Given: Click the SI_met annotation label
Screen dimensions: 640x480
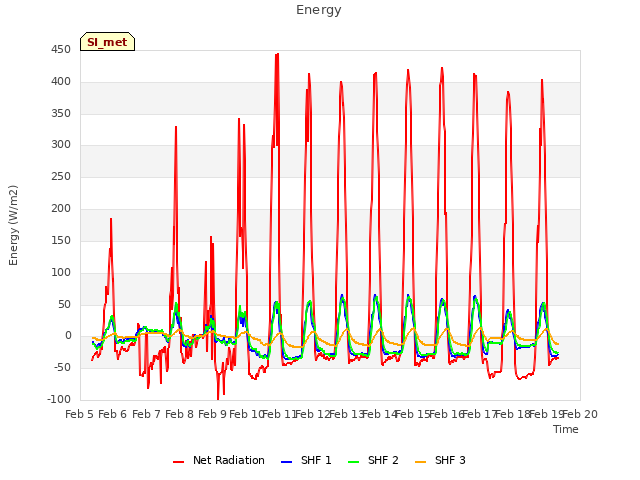Looking at the screenshot, I should 107,42.
